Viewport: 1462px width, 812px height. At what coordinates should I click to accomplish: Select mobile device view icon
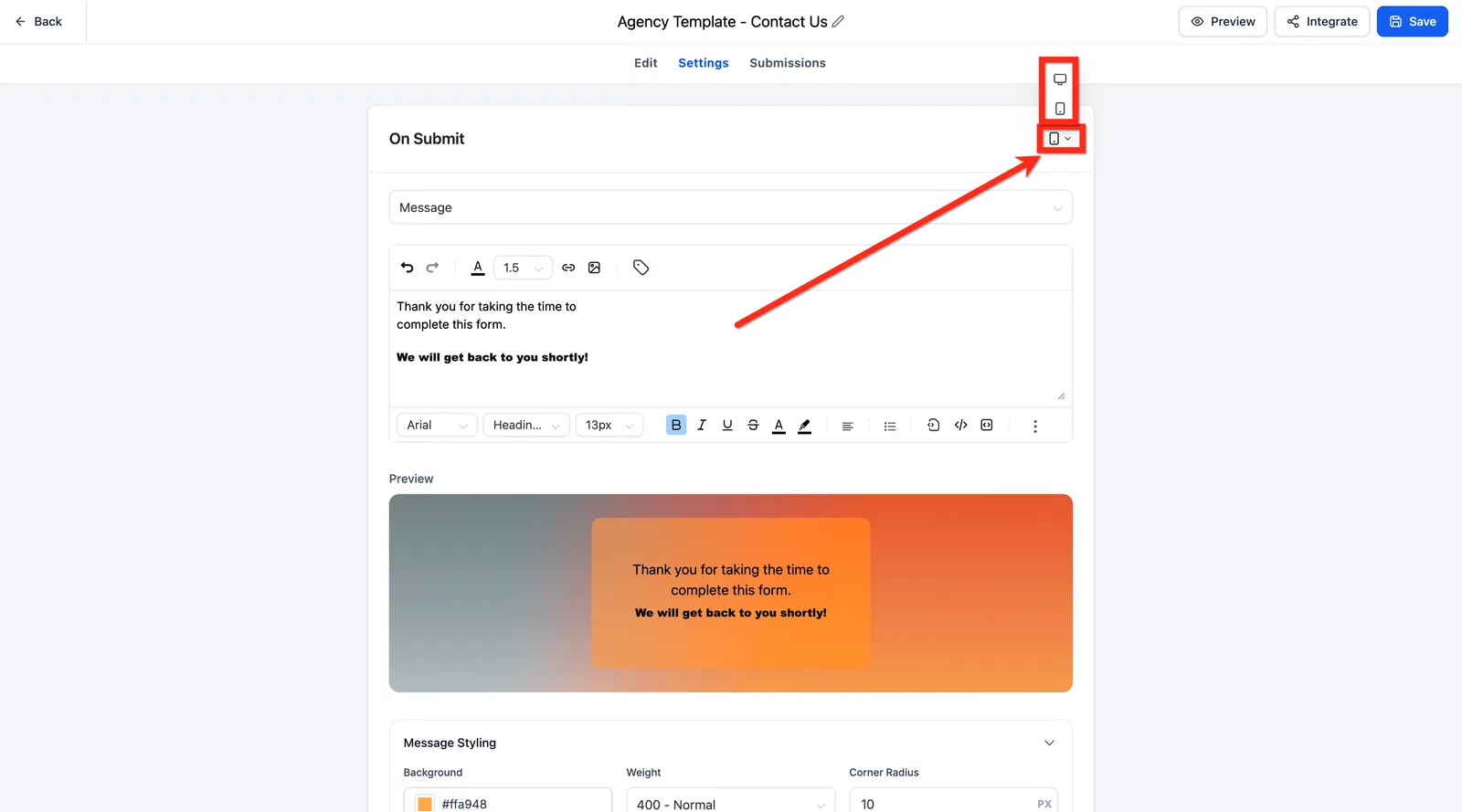pyautogui.click(x=1060, y=109)
